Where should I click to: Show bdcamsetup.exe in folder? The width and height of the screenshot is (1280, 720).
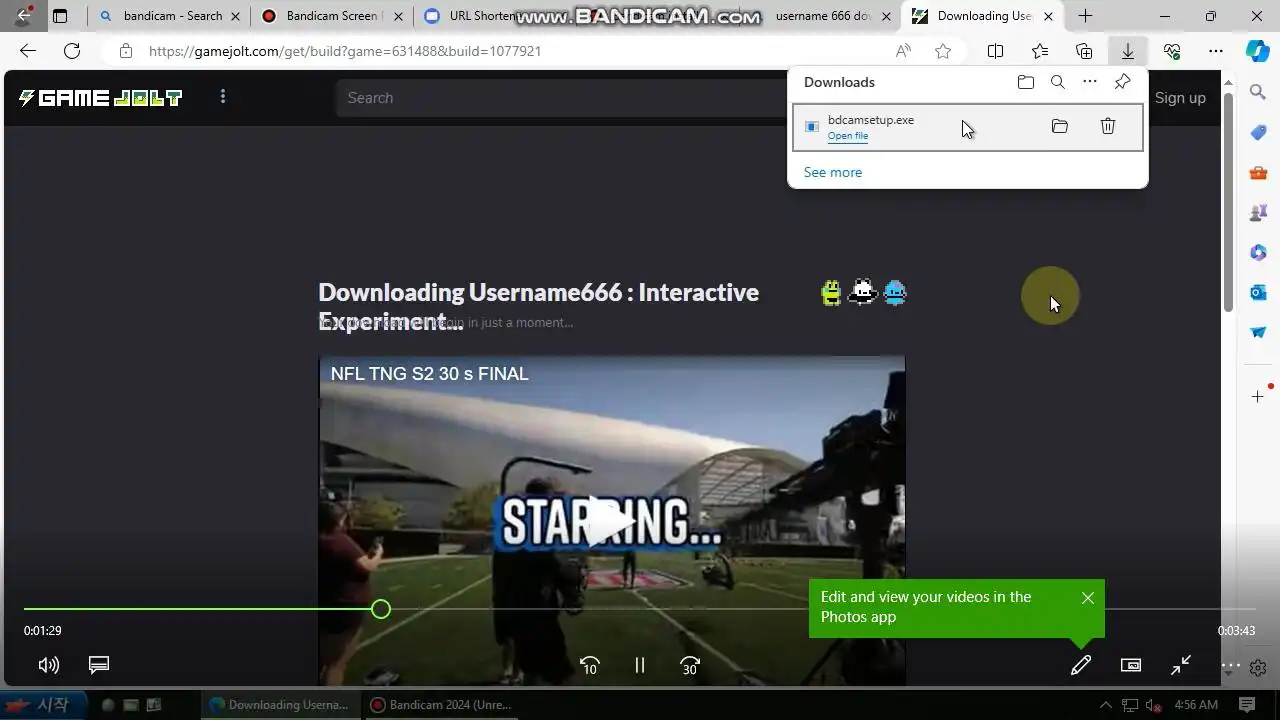click(x=1060, y=126)
